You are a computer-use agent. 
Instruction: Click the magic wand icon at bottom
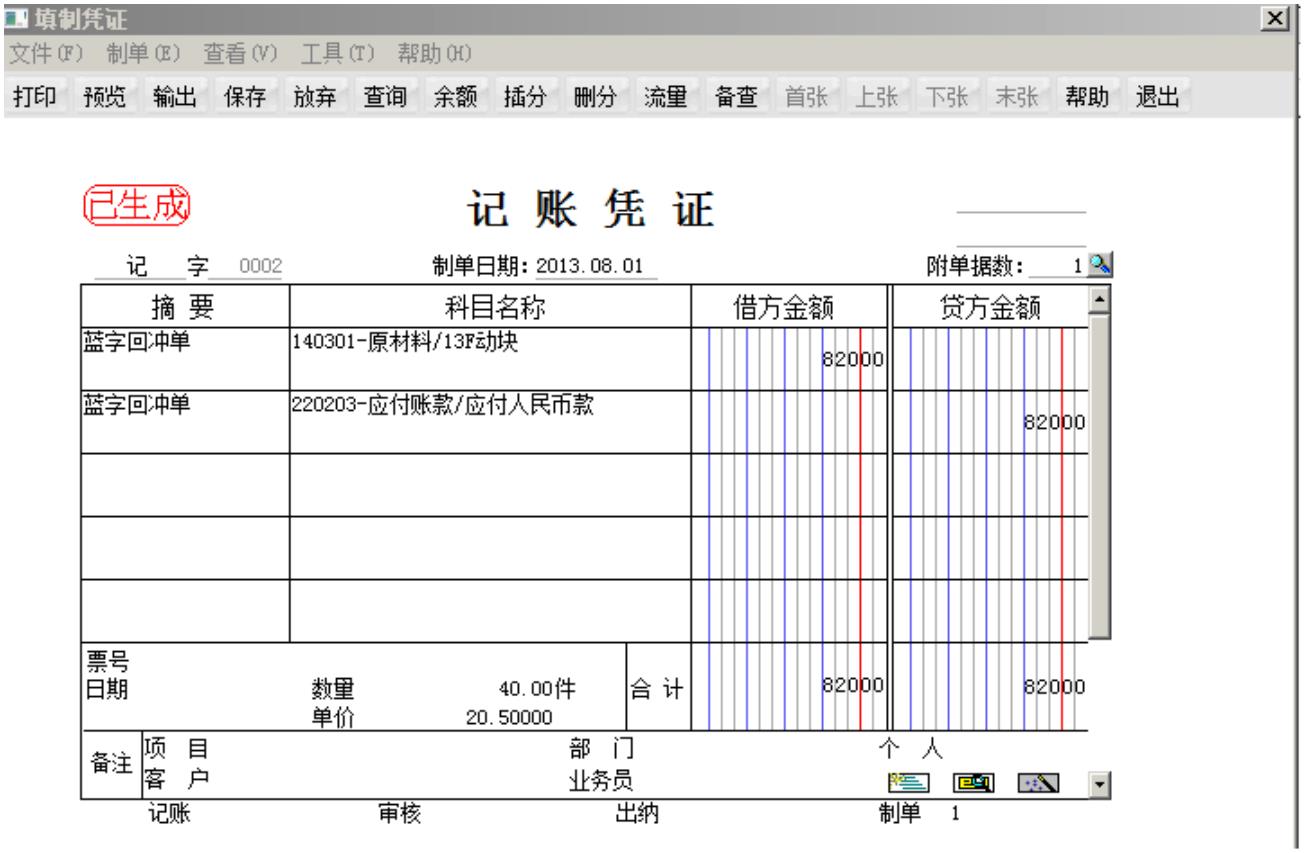pos(1033,780)
